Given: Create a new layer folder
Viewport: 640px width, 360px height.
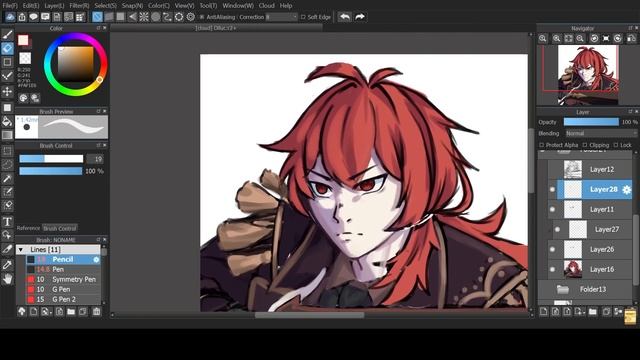Looking at the screenshot, I should [592, 312].
